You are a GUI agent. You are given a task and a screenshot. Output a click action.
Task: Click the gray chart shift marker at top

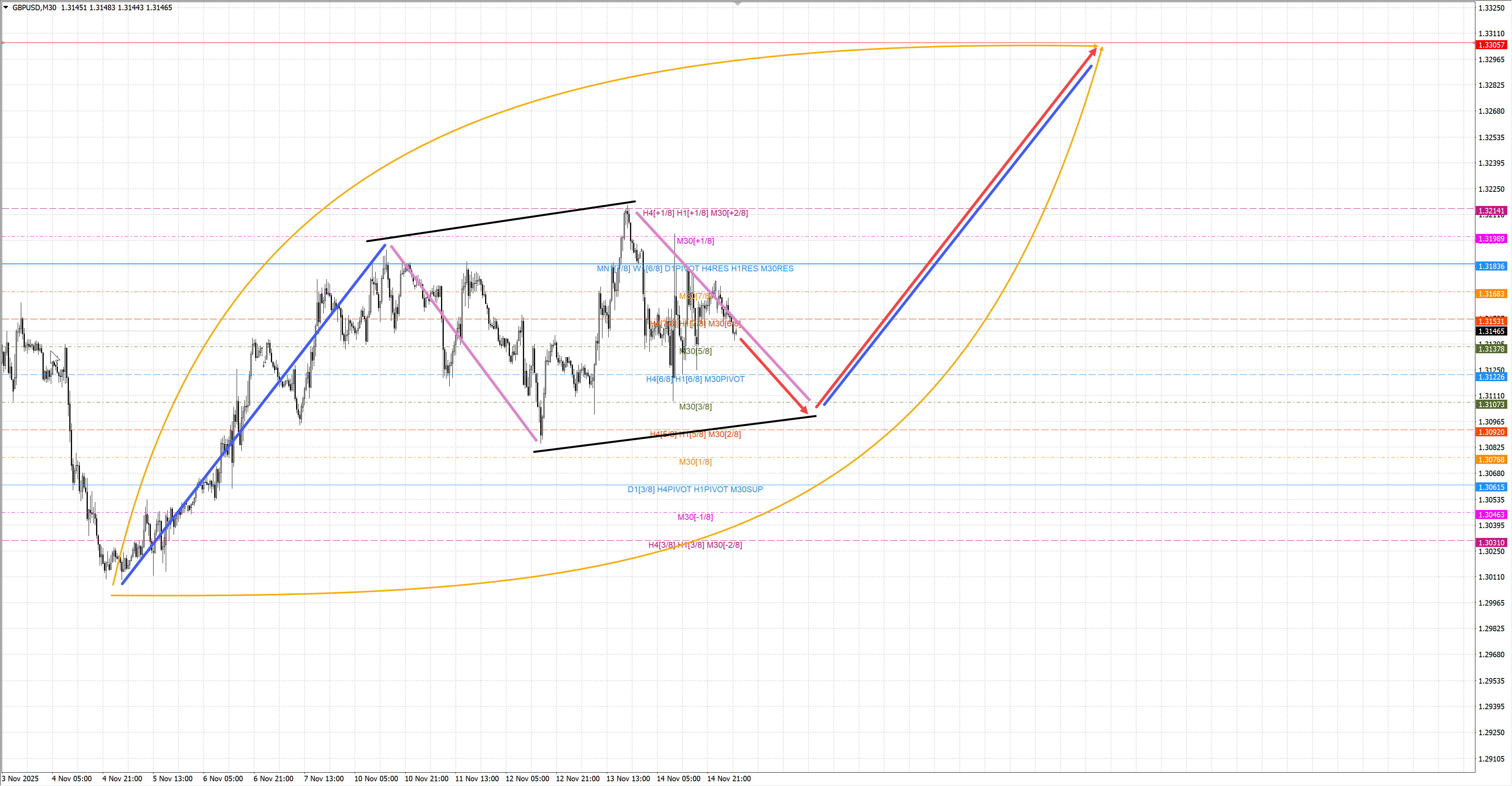[x=738, y=4]
